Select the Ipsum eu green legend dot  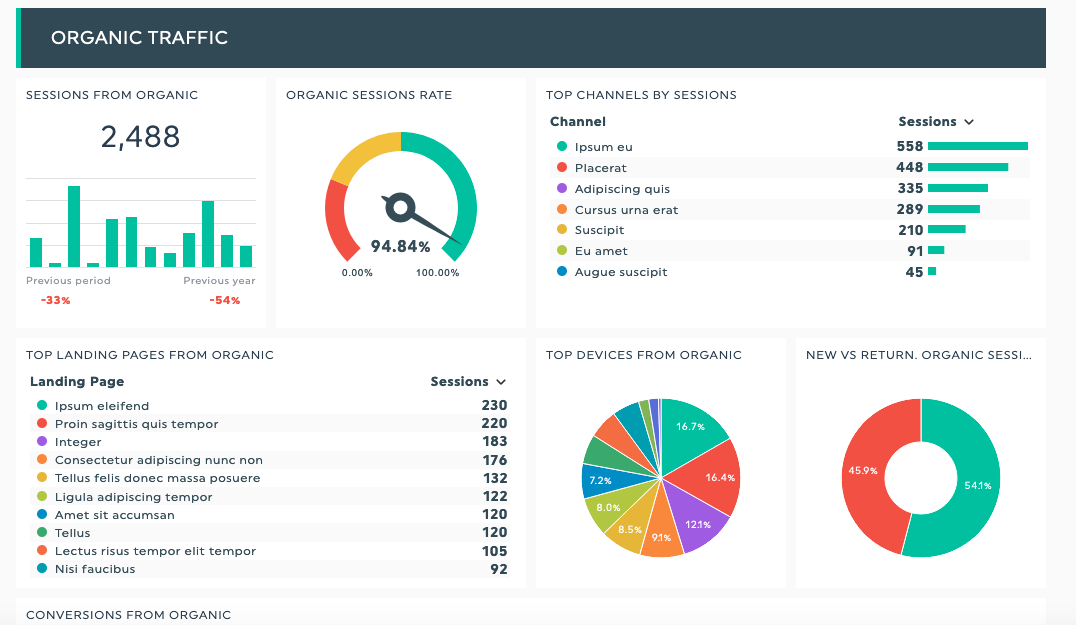(x=562, y=146)
